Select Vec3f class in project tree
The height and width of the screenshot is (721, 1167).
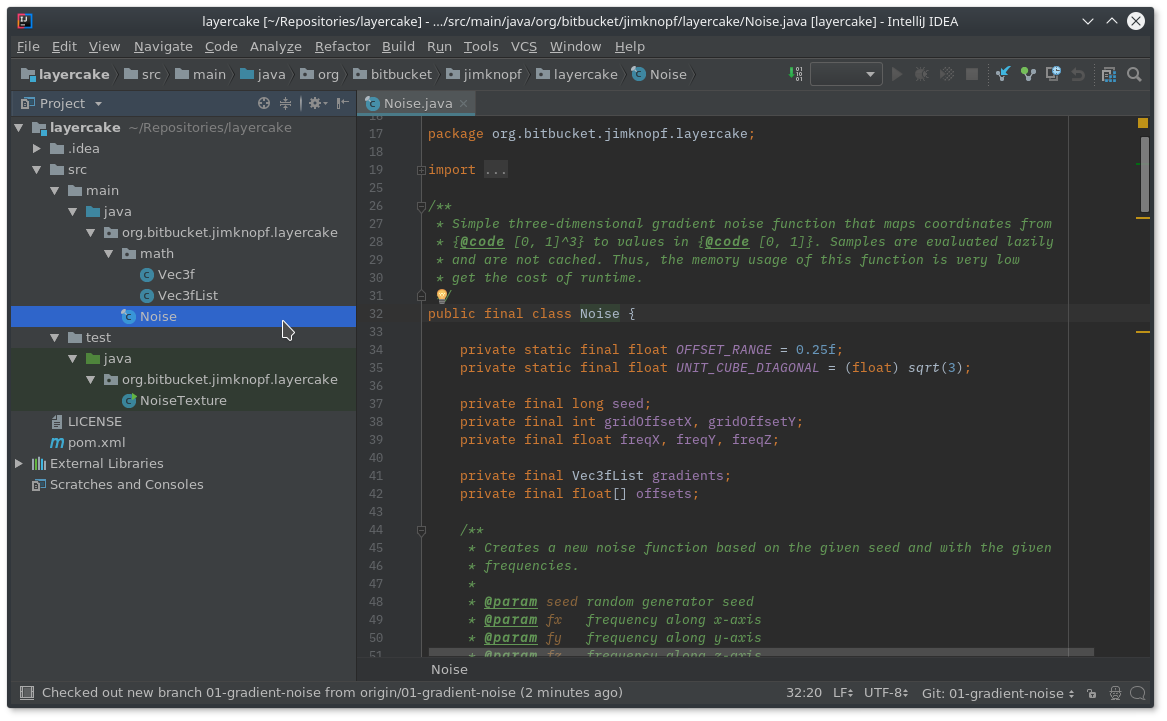pyautogui.click(x=167, y=275)
